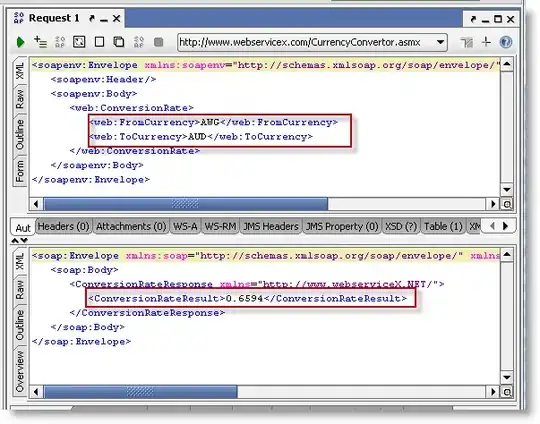Screen dimensions: 540x424
Task: Open the Headers (0) tab
Action: coord(63,226)
